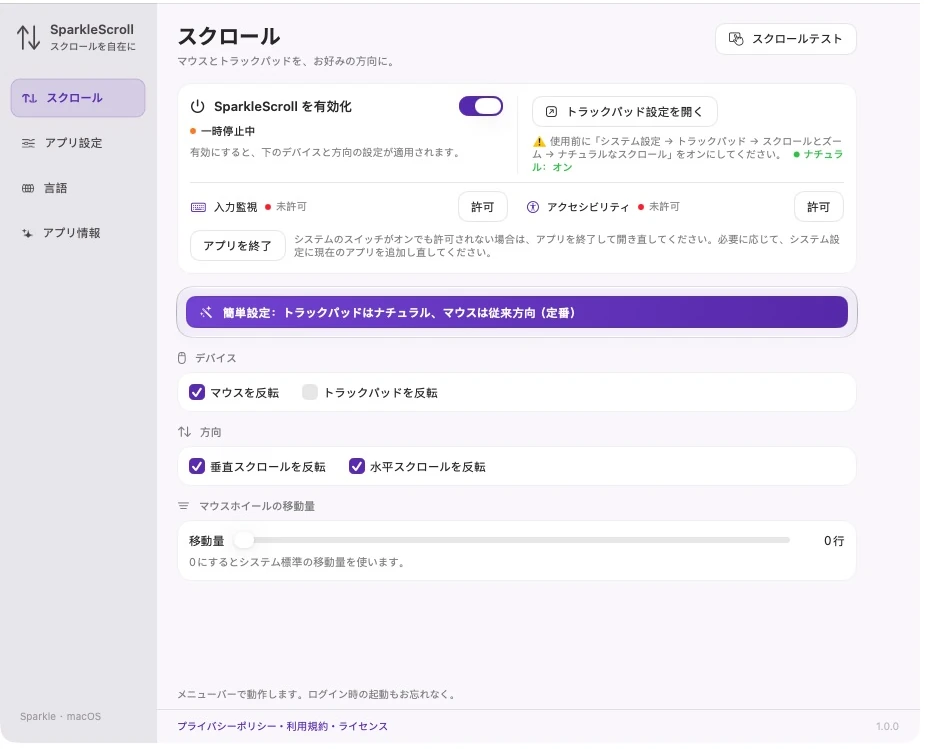This screenshot has height=749, width=928.
Task: Enable the トラックパッドを反転 checkbox
Action: (x=310, y=392)
